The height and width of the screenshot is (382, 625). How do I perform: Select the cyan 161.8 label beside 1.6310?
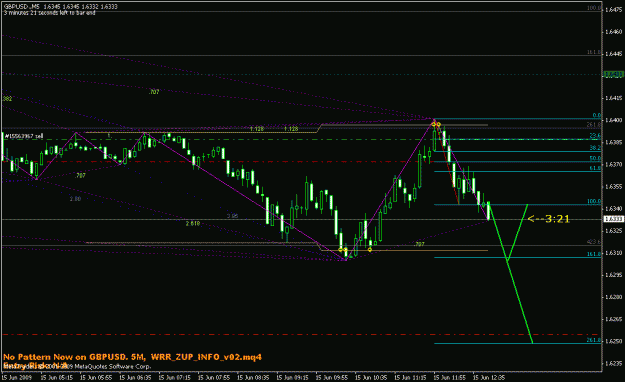594,254
